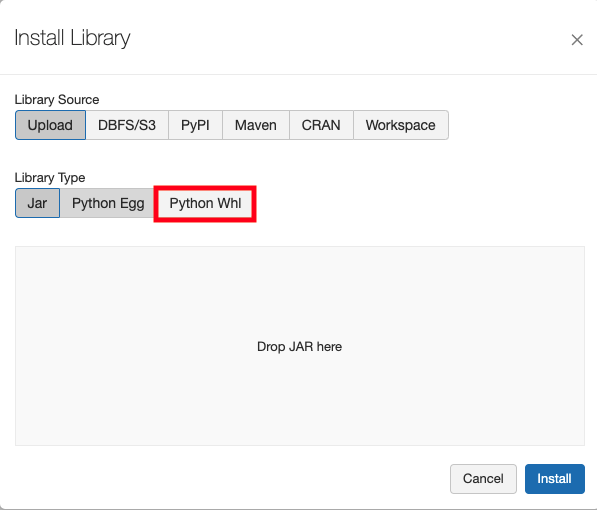This screenshot has width=597, height=510.
Task: Click the Install Library dialog title
Action: [x=72, y=38]
